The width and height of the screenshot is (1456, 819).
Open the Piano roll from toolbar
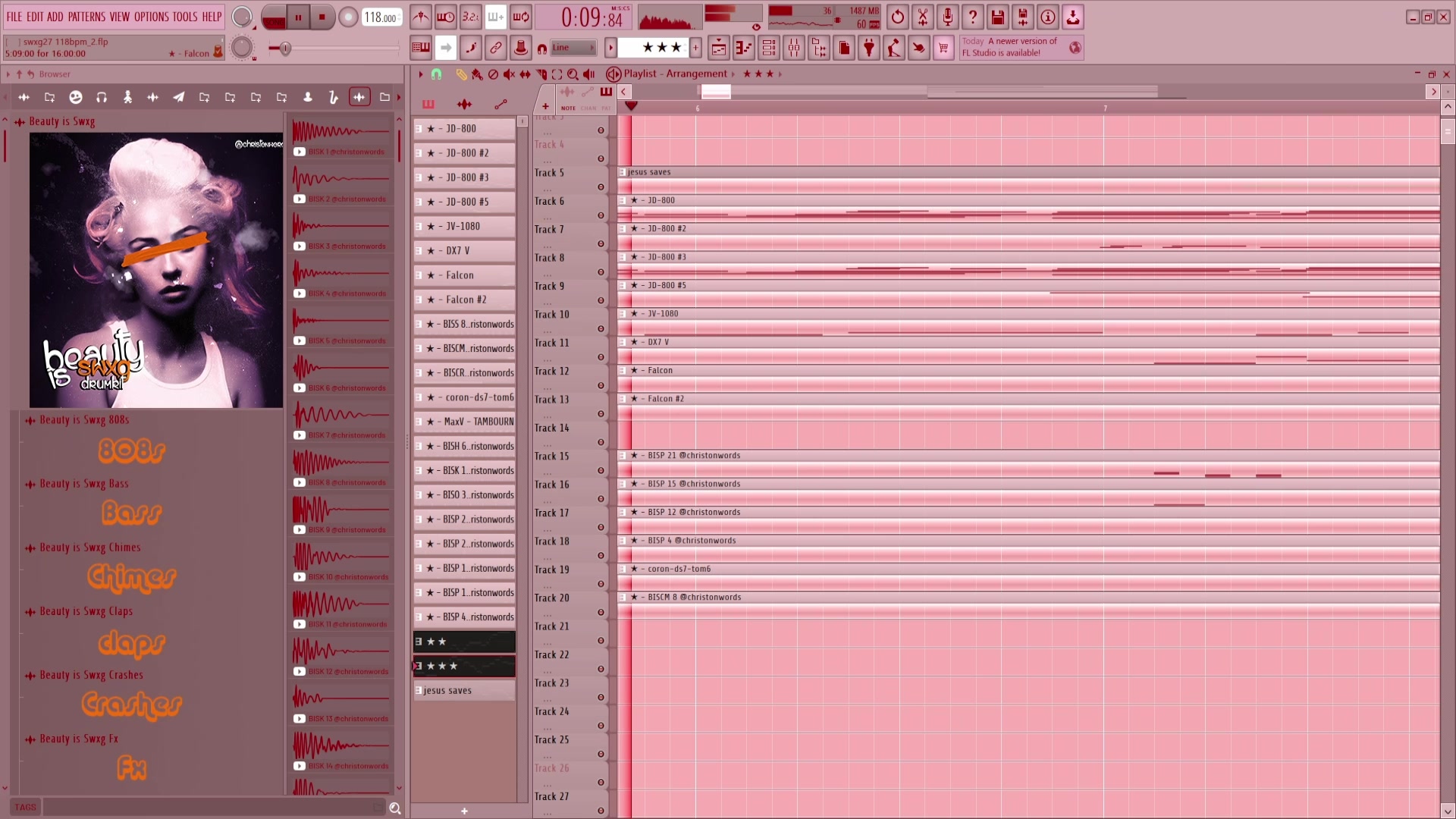(x=743, y=49)
